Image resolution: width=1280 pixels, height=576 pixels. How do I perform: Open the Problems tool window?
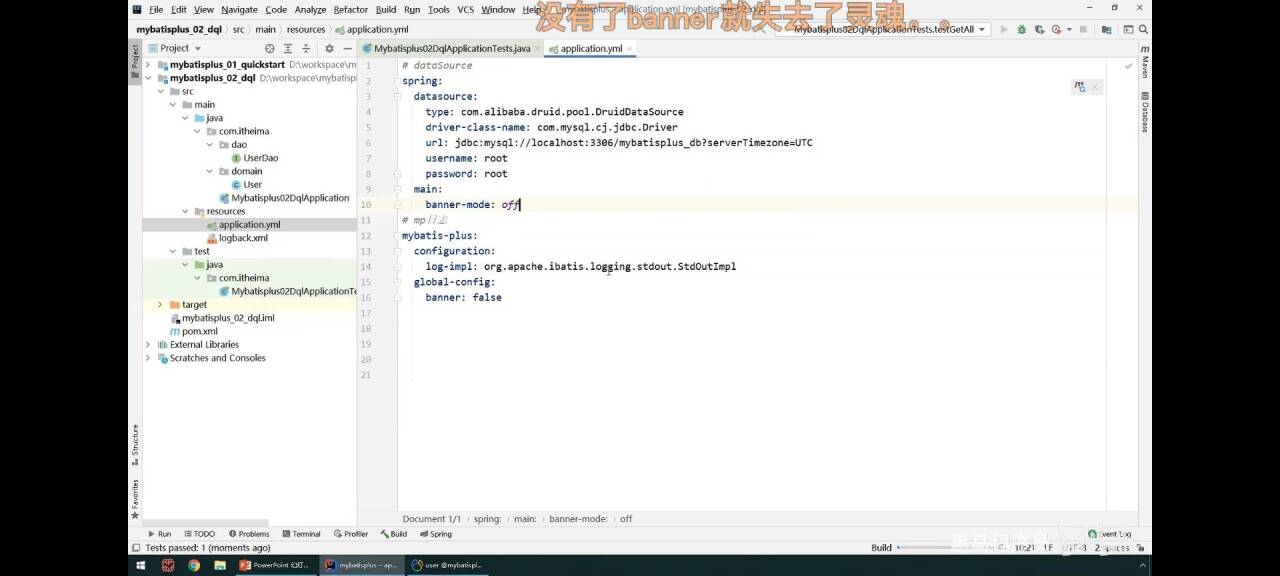tap(249, 534)
